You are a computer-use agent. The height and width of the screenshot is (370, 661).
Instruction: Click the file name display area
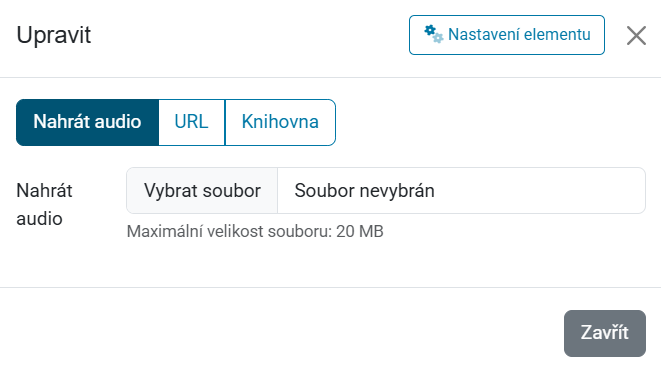pos(461,190)
